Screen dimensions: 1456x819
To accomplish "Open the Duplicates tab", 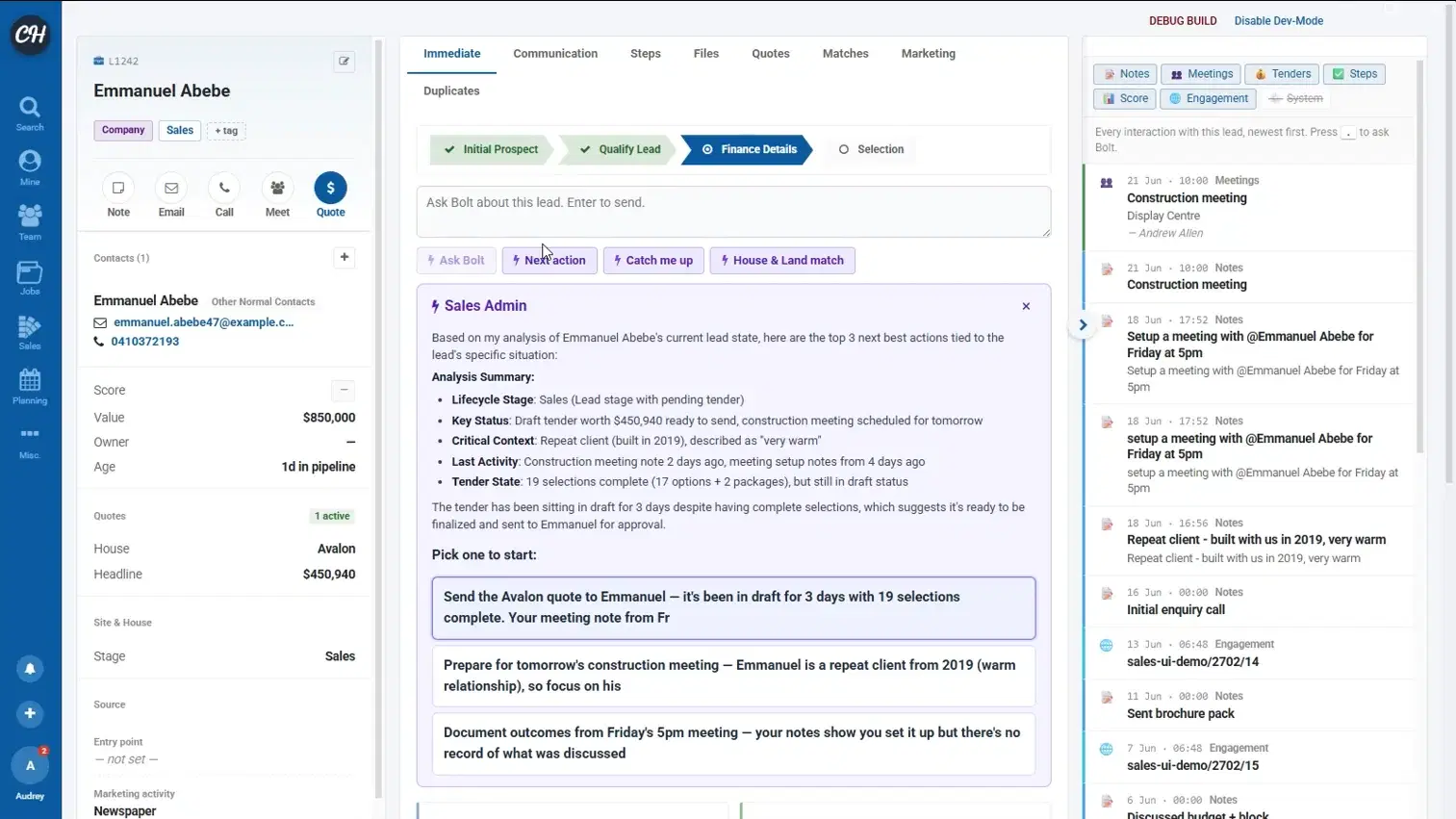I will [x=451, y=91].
